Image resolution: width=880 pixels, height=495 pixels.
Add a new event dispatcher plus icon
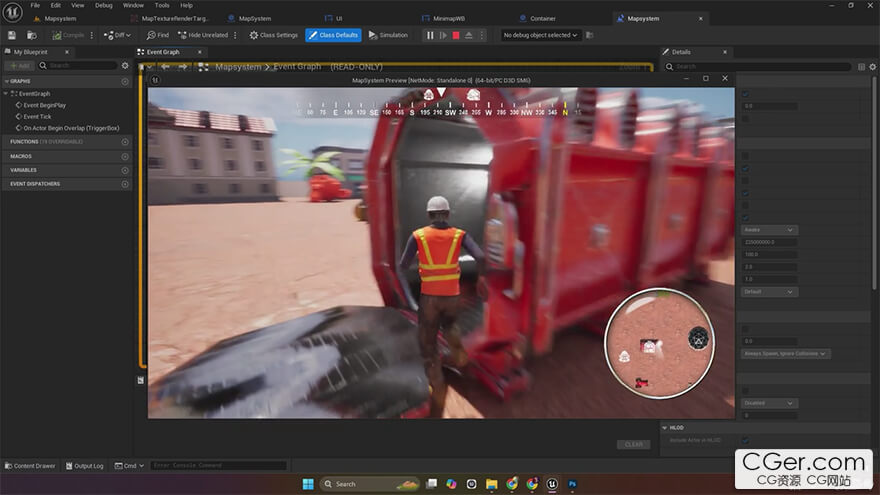125,184
